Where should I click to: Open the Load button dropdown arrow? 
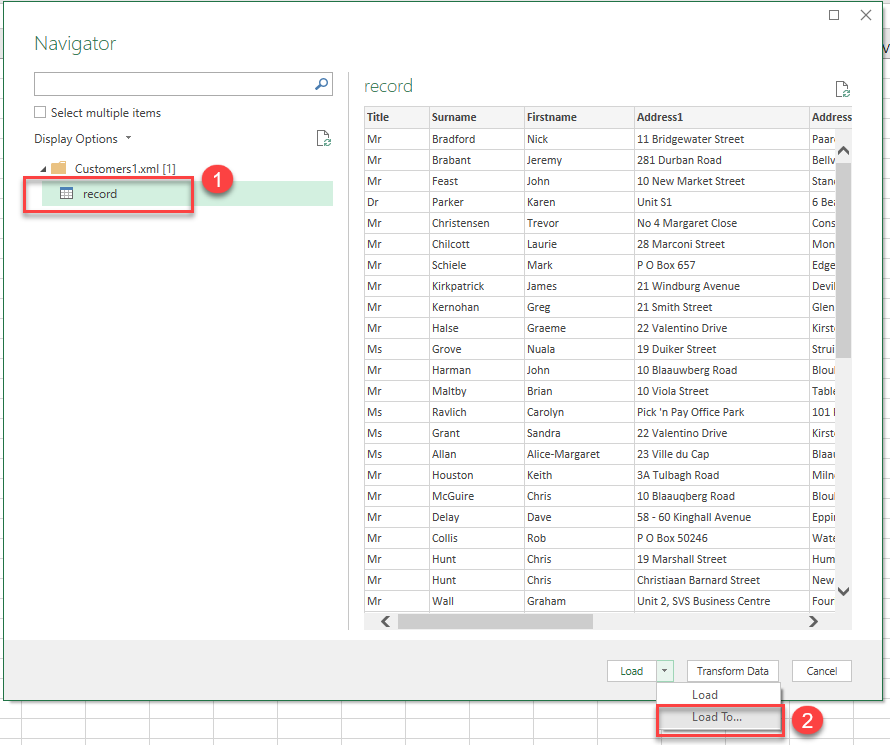665,671
